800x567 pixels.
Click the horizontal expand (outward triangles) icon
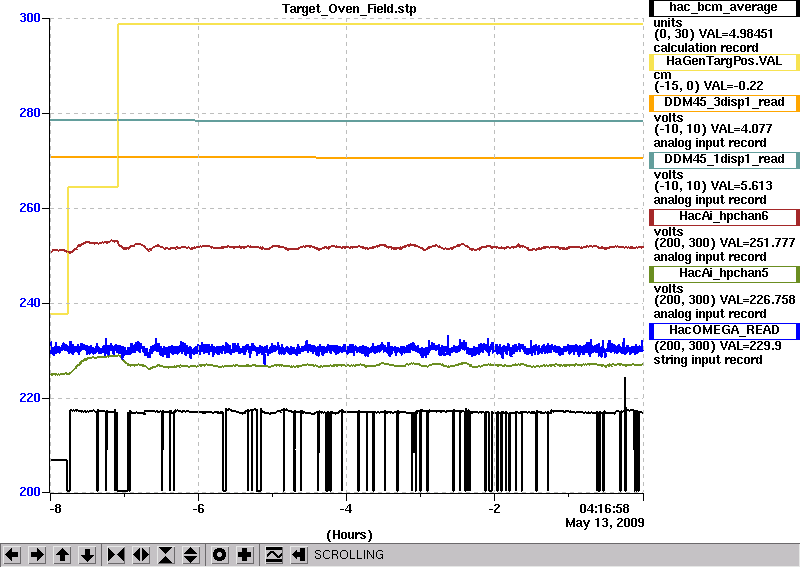click(x=141, y=554)
